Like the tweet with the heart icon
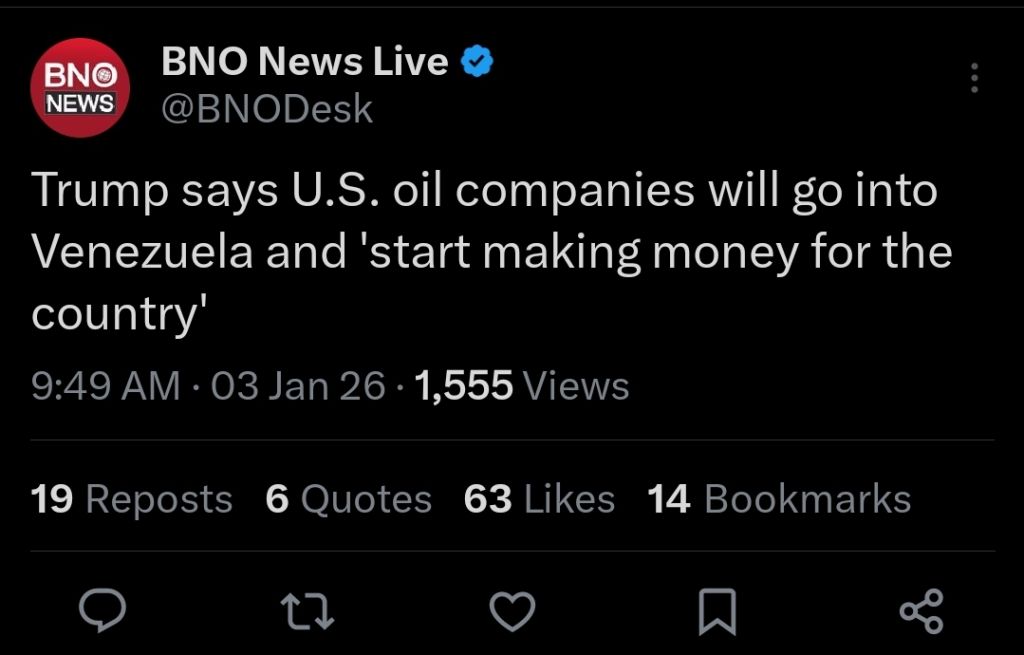 point(512,610)
